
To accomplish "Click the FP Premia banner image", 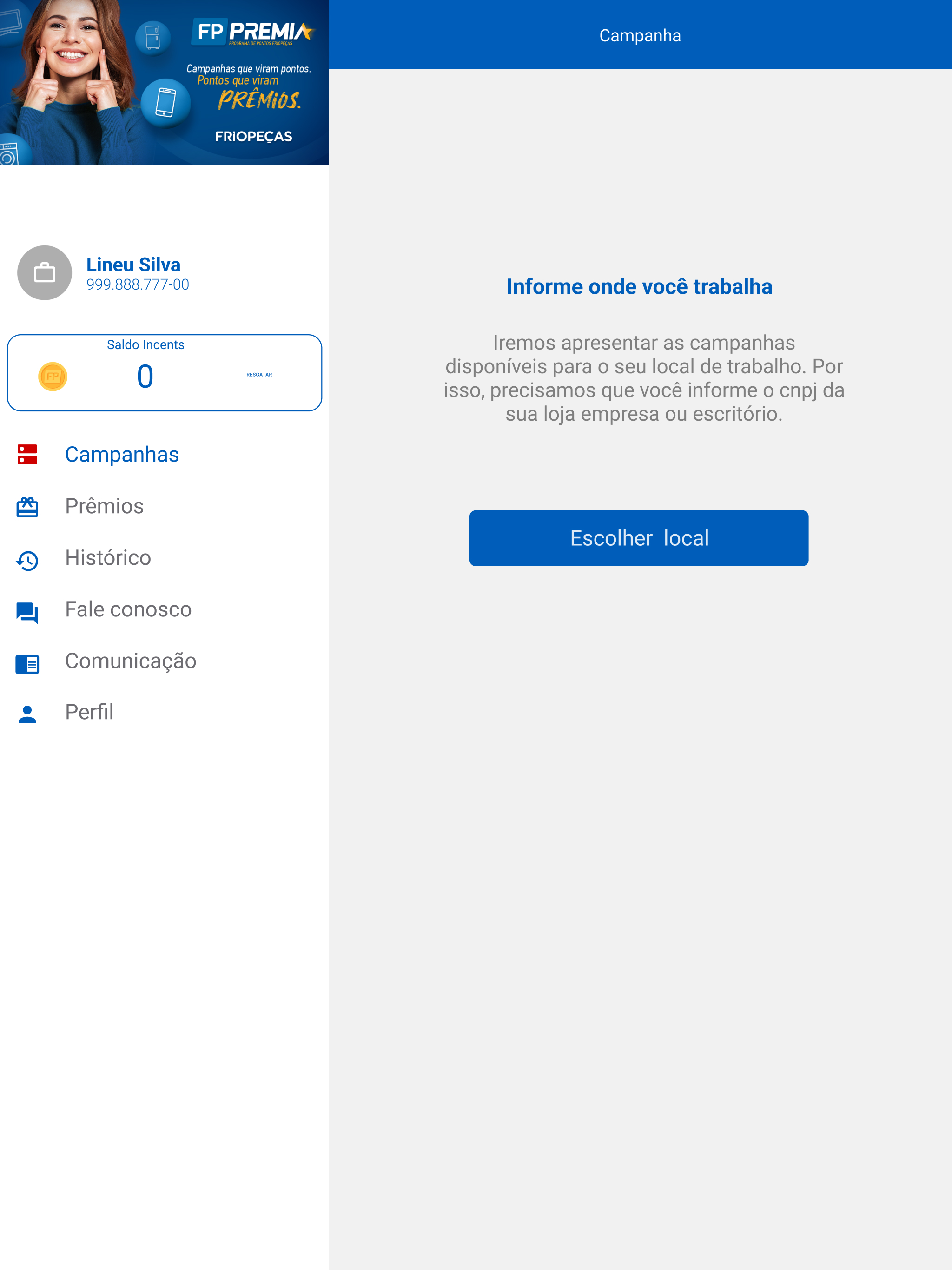I will point(164,83).
